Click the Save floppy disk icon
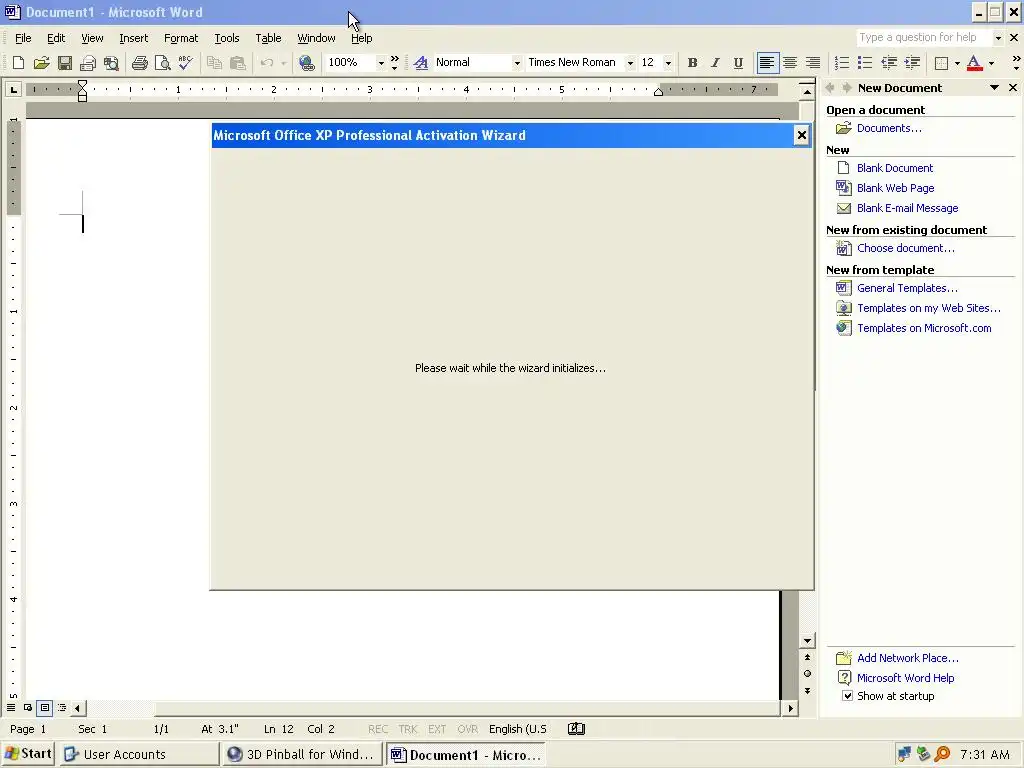Viewport: 1024px width, 768px height. pyautogui.click(x=65, y=63)
